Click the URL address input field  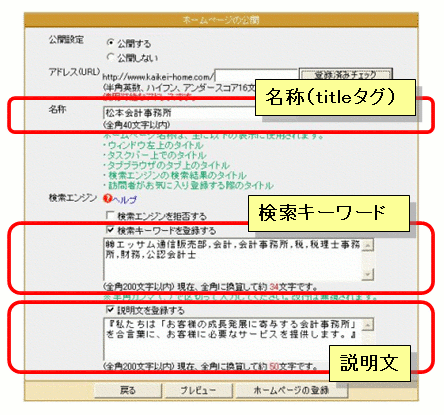255,76
